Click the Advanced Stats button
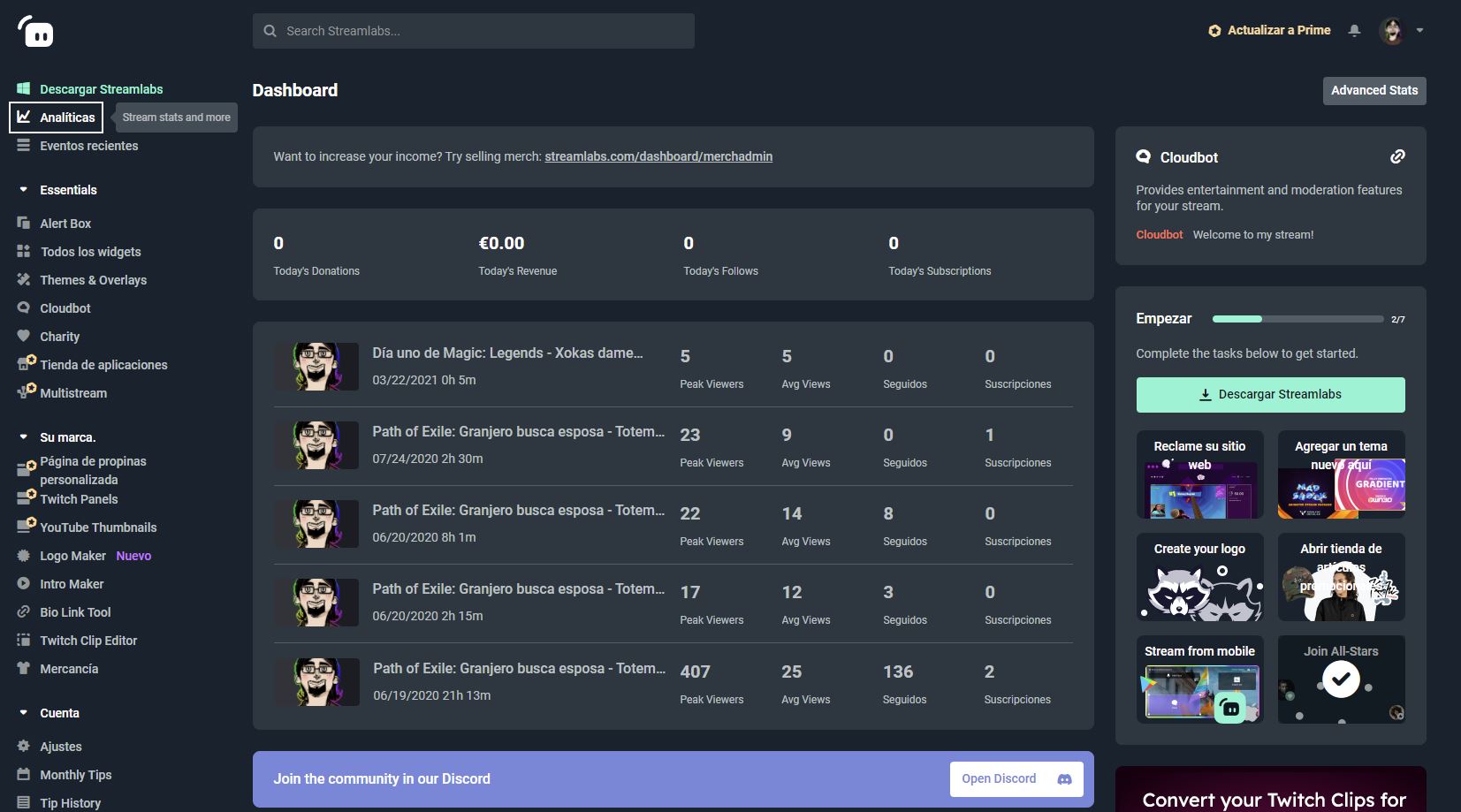 pyautogui.click(x=1373, y=90)
